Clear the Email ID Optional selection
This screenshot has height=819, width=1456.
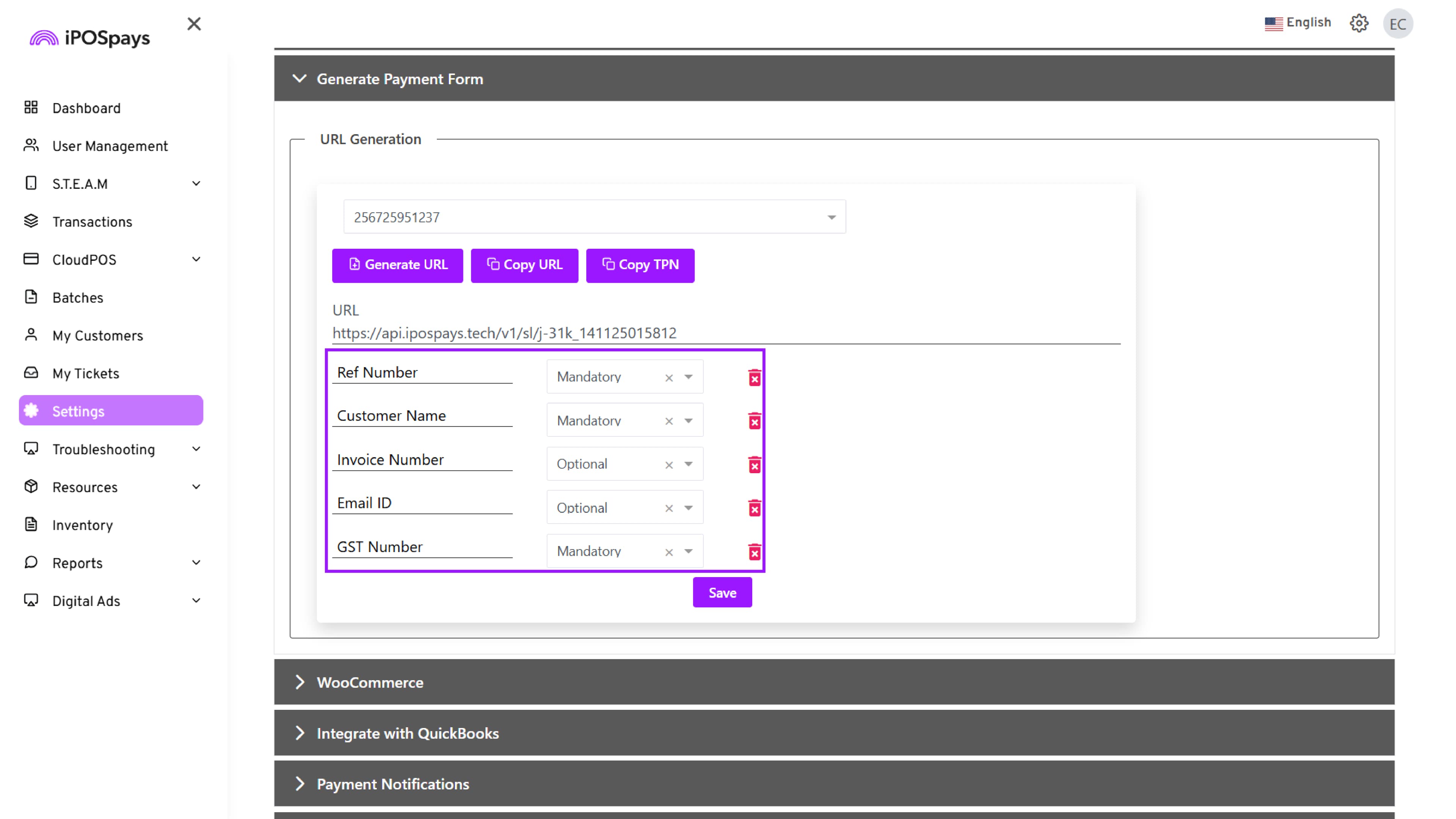pos(668,508)
